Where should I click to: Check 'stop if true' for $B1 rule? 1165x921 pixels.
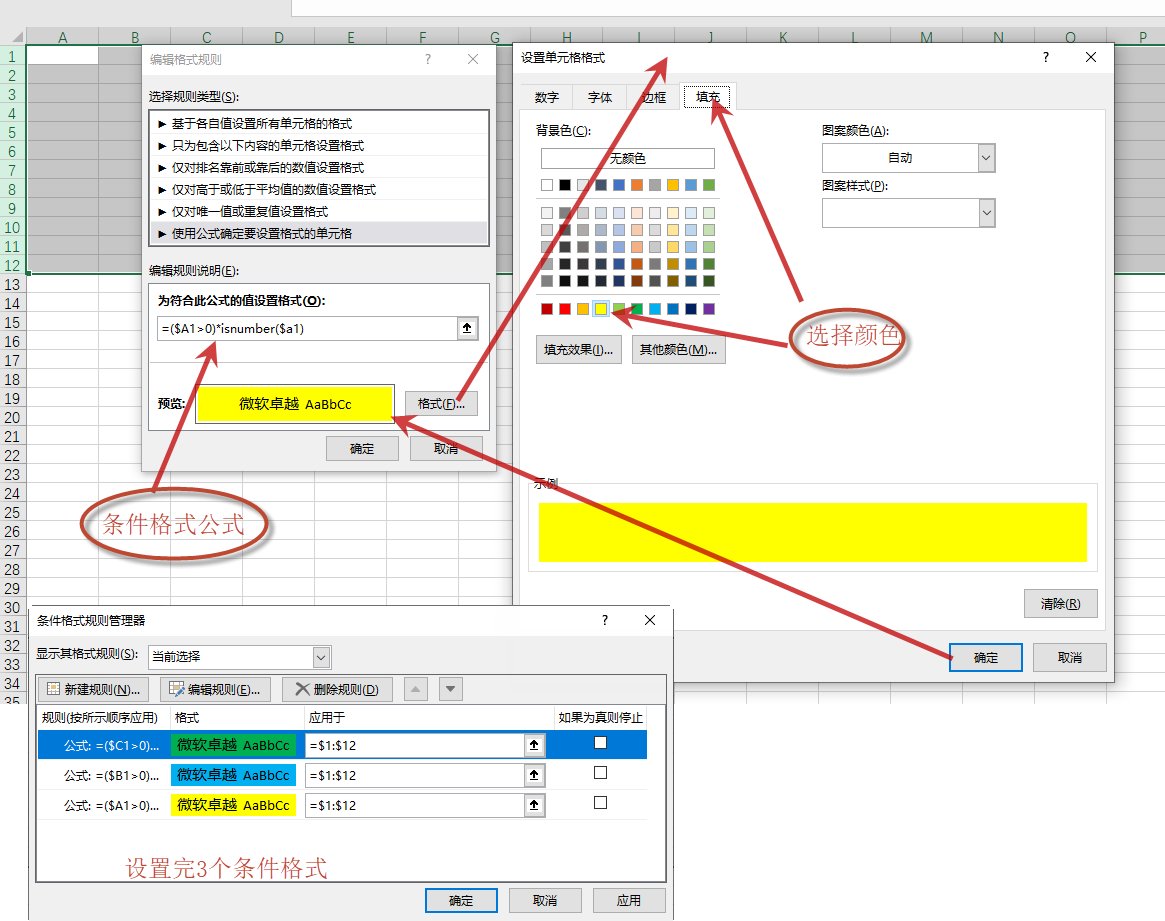tap(600, 773)
